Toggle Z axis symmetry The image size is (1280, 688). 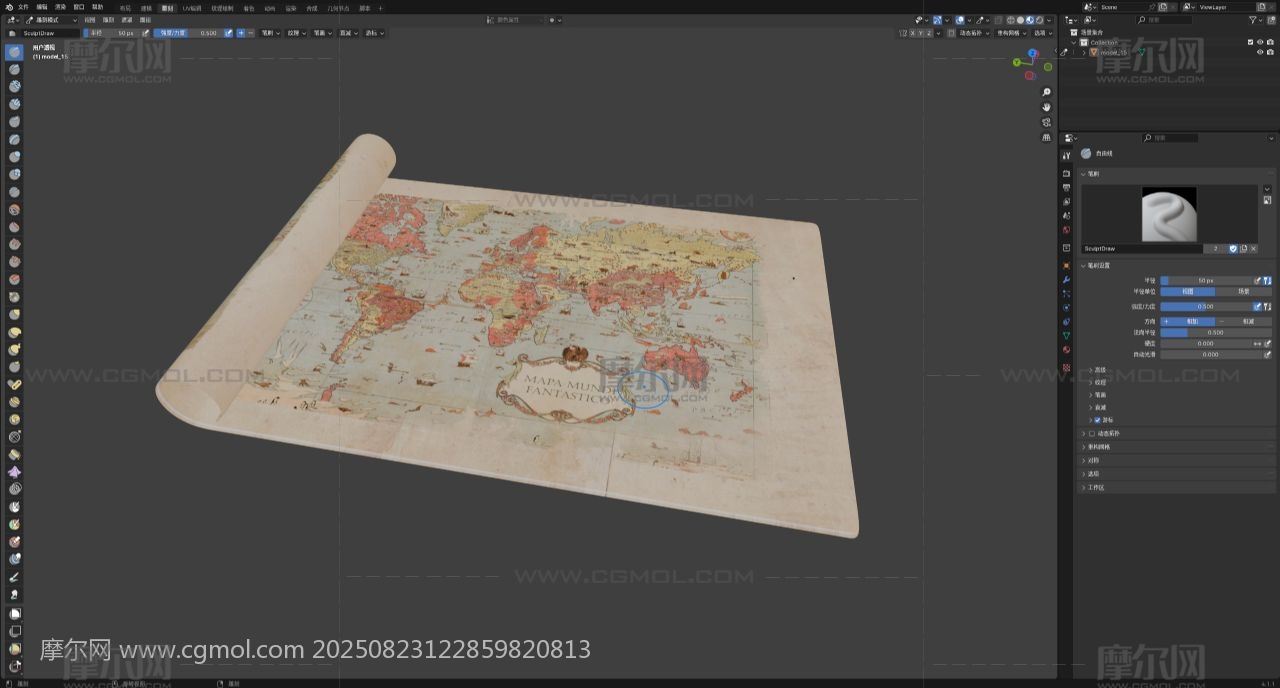tap(929, 33)
